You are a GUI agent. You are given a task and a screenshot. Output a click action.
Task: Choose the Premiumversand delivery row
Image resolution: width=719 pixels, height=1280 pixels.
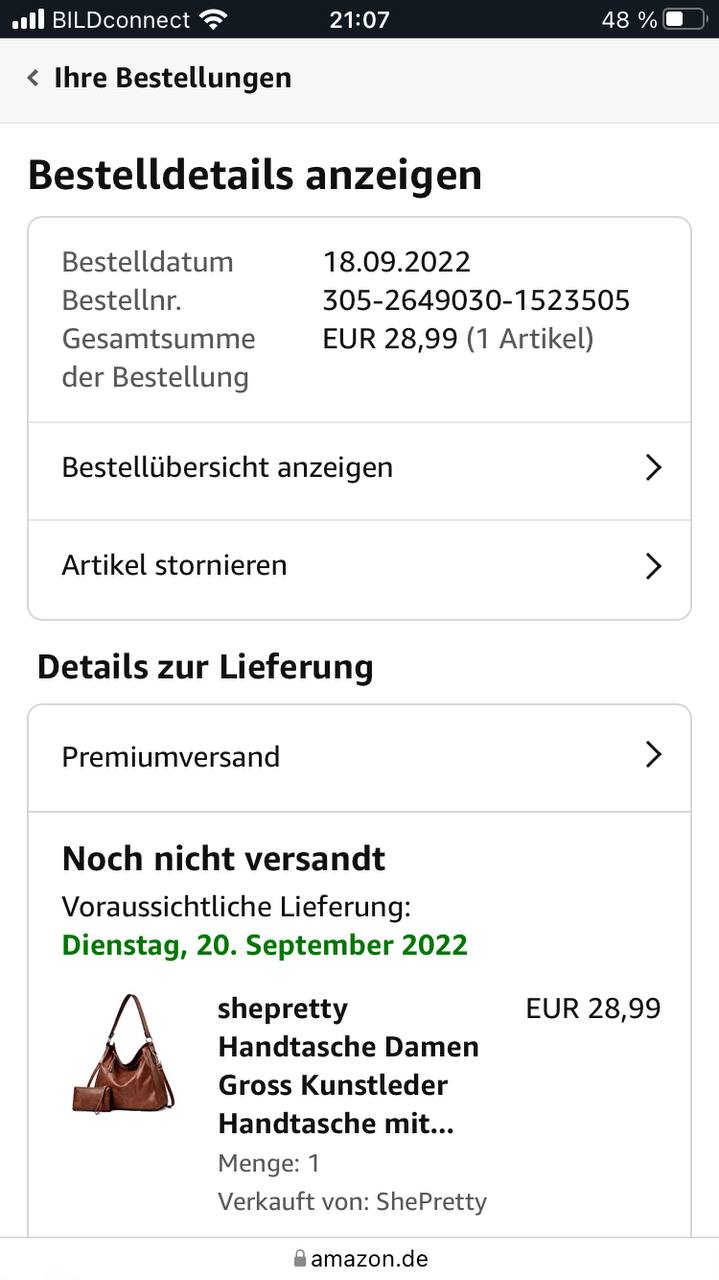point(171,757)
